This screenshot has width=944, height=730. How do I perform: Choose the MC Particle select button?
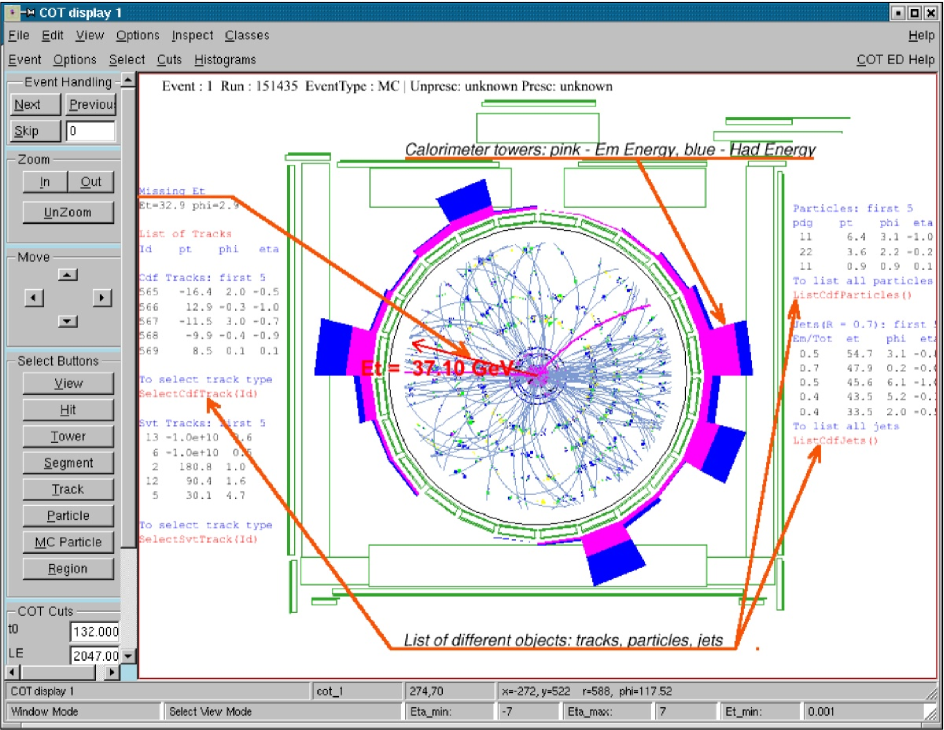click(68, 542)
